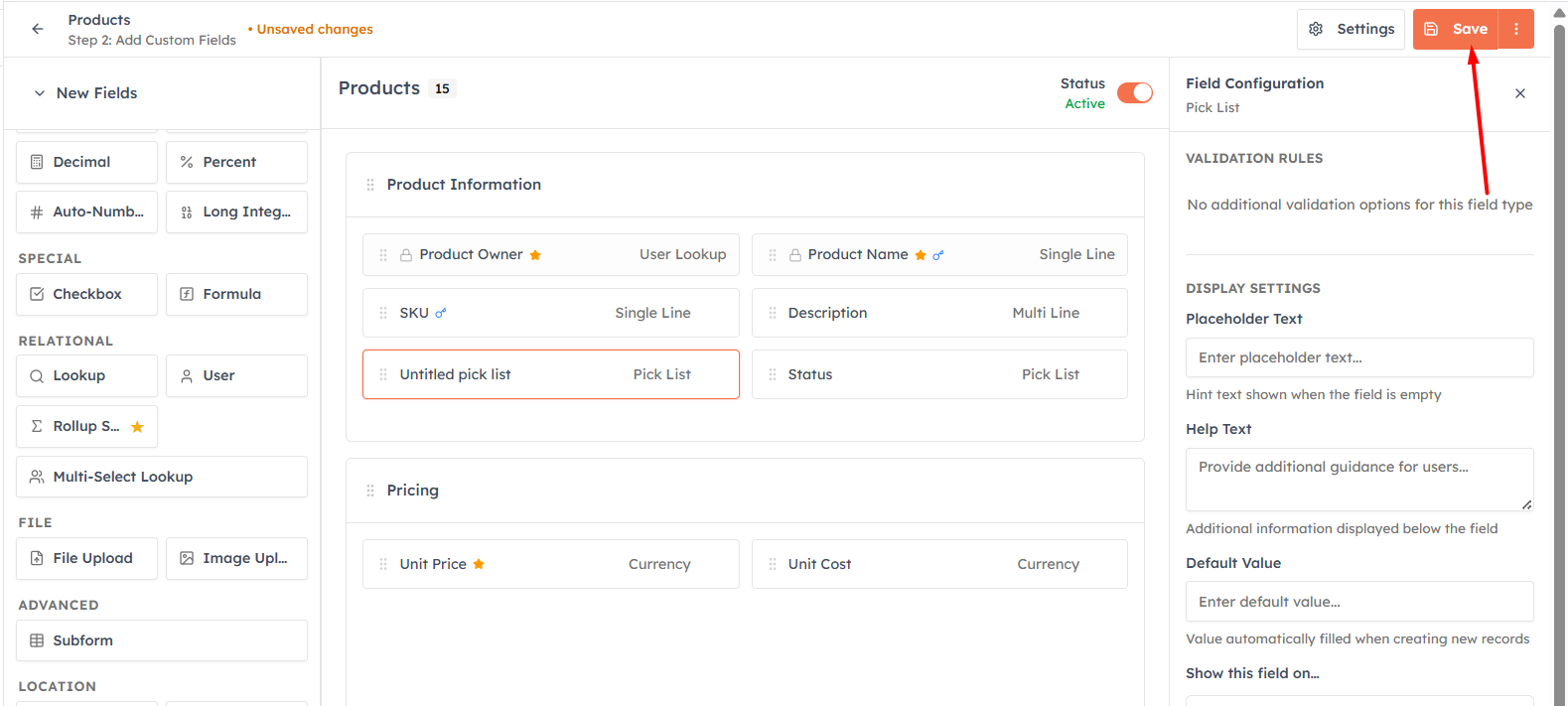Select the Status pick list field

point(939,374)
